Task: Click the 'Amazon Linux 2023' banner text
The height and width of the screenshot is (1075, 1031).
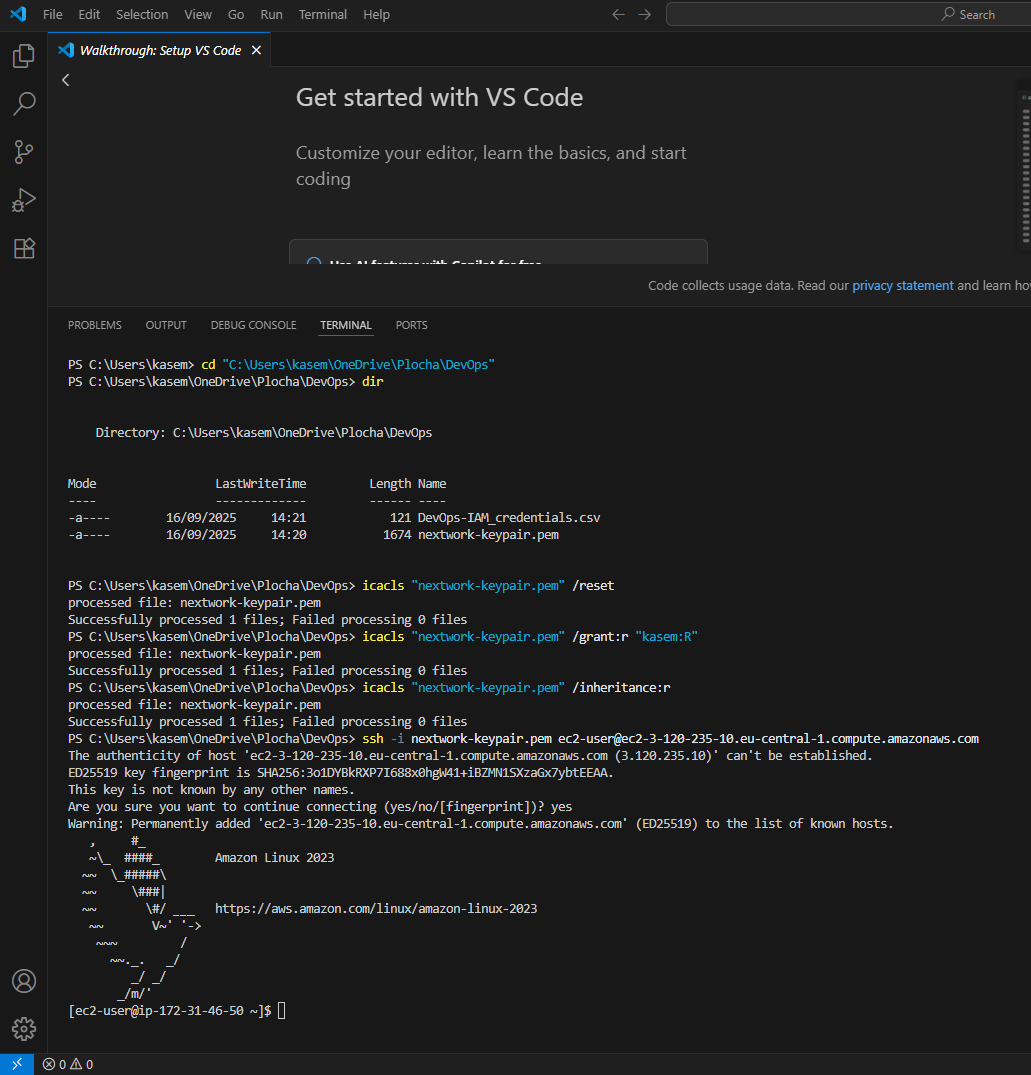Action: [275, 858]
